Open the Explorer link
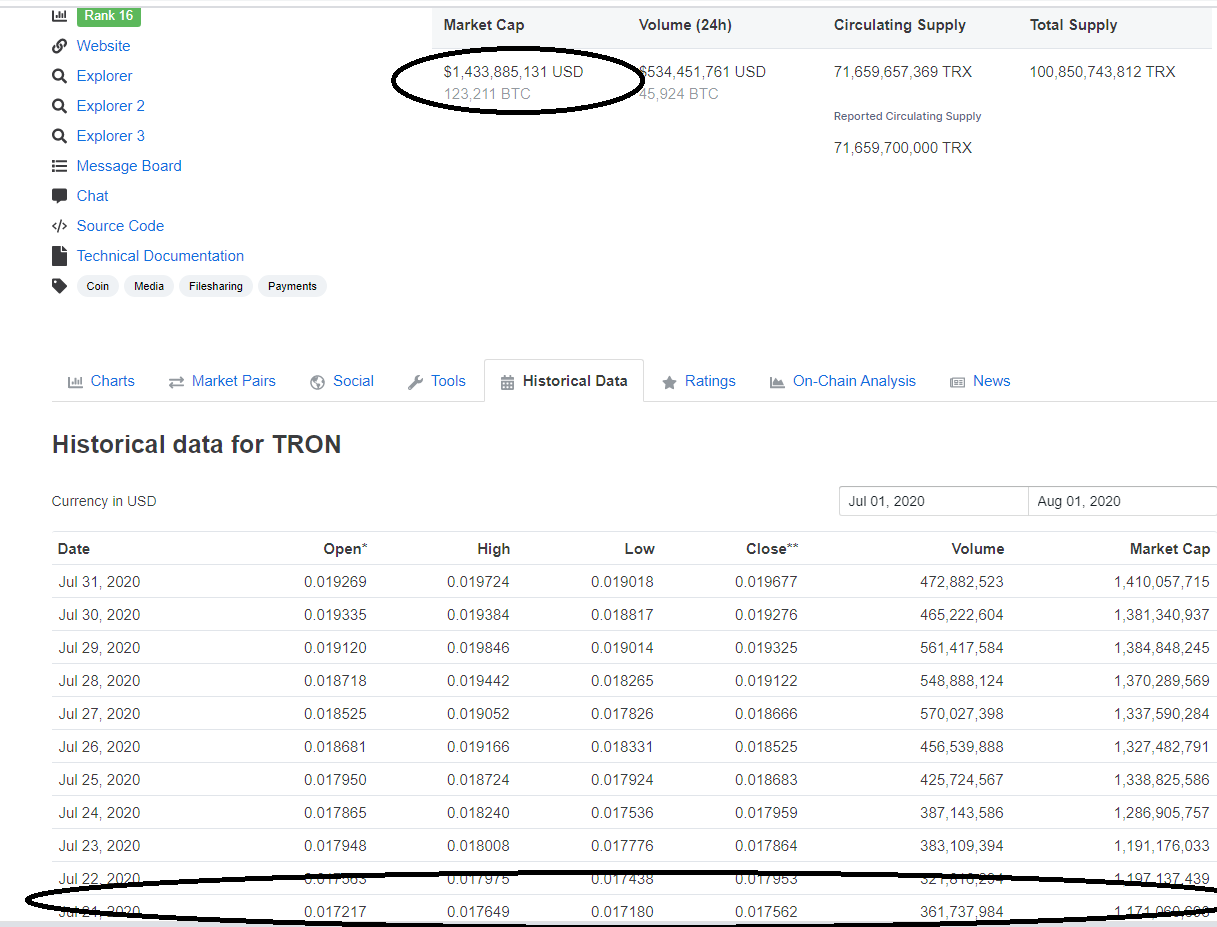This screenshot has height=927, width=1217. (x=104, y=76)
